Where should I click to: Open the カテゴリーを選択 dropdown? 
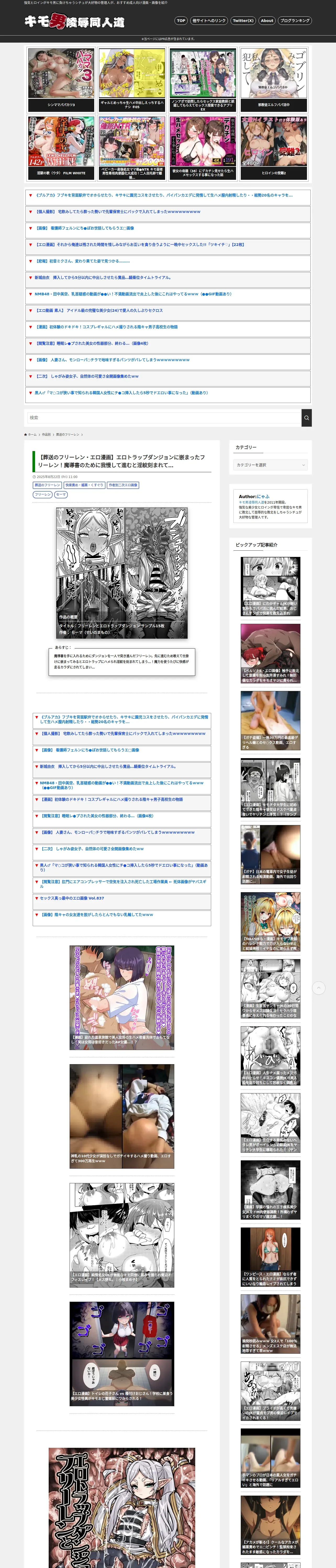[x=271, y=465]
